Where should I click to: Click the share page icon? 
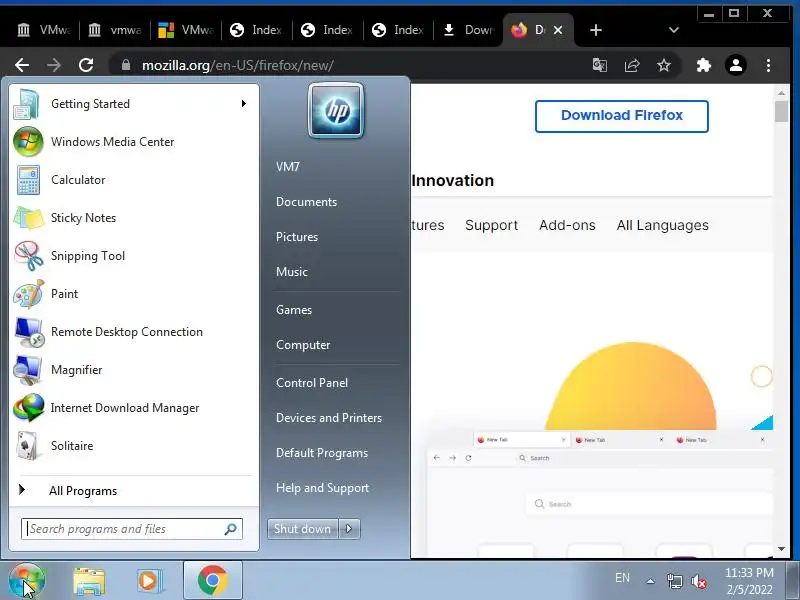(x=632, y=65)
